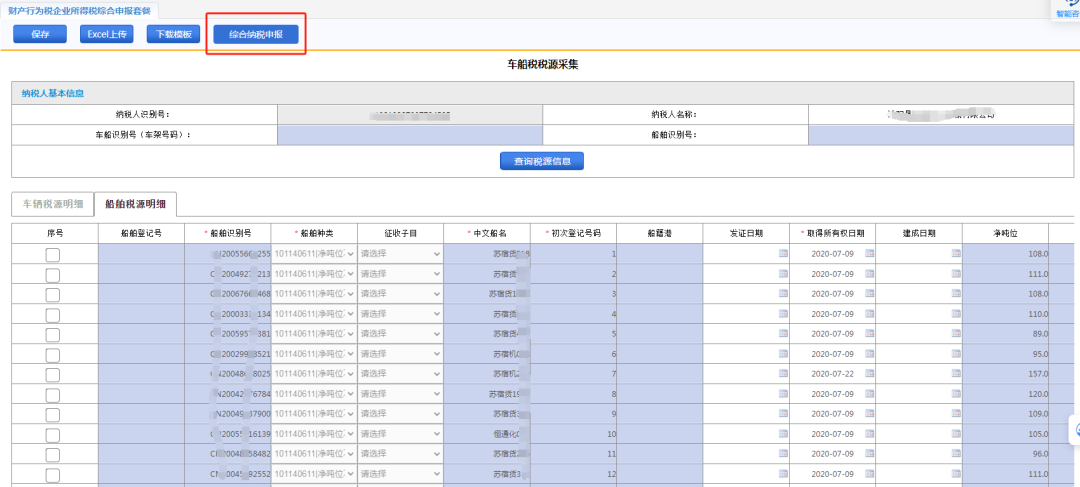This screenshot has height=487, width=1080.
Task: Click 船舶登记号 cell in row 1
Action: [x=141, y=254]
